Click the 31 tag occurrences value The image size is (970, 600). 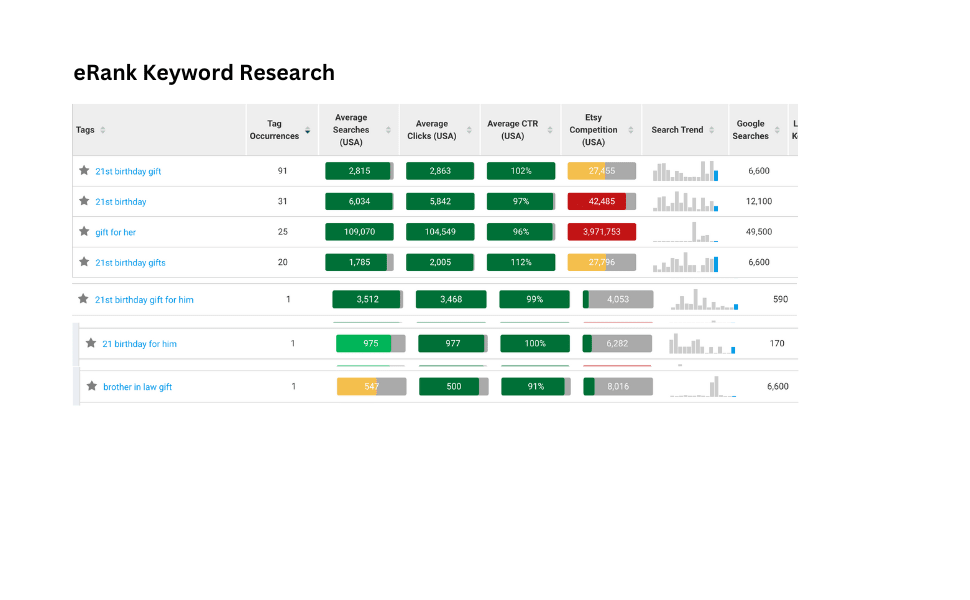(283, 201)
